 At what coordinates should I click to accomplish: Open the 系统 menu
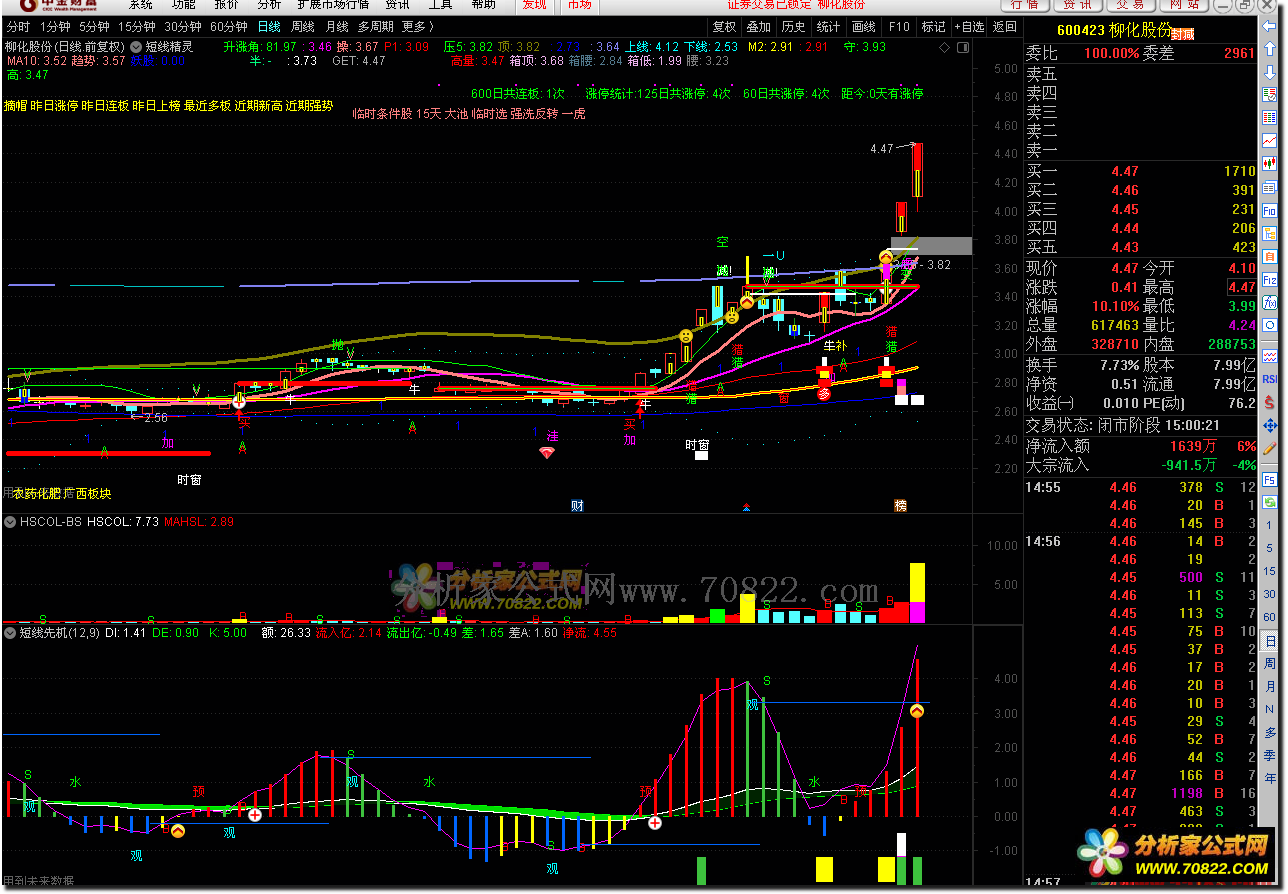pyautogui.click(x=140, y=5)
